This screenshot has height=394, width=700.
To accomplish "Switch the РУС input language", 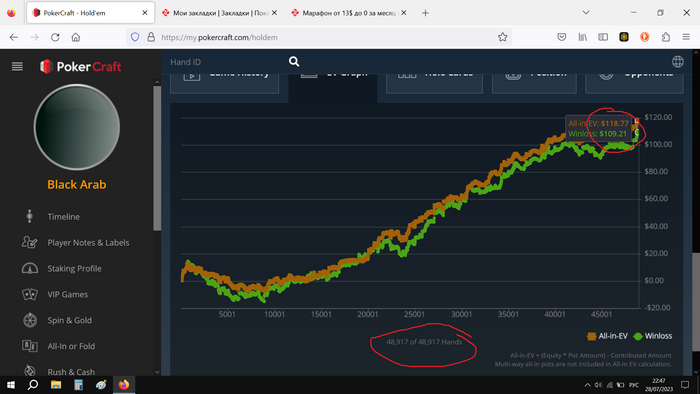I will pyautogui.click(x=634, y=385).
